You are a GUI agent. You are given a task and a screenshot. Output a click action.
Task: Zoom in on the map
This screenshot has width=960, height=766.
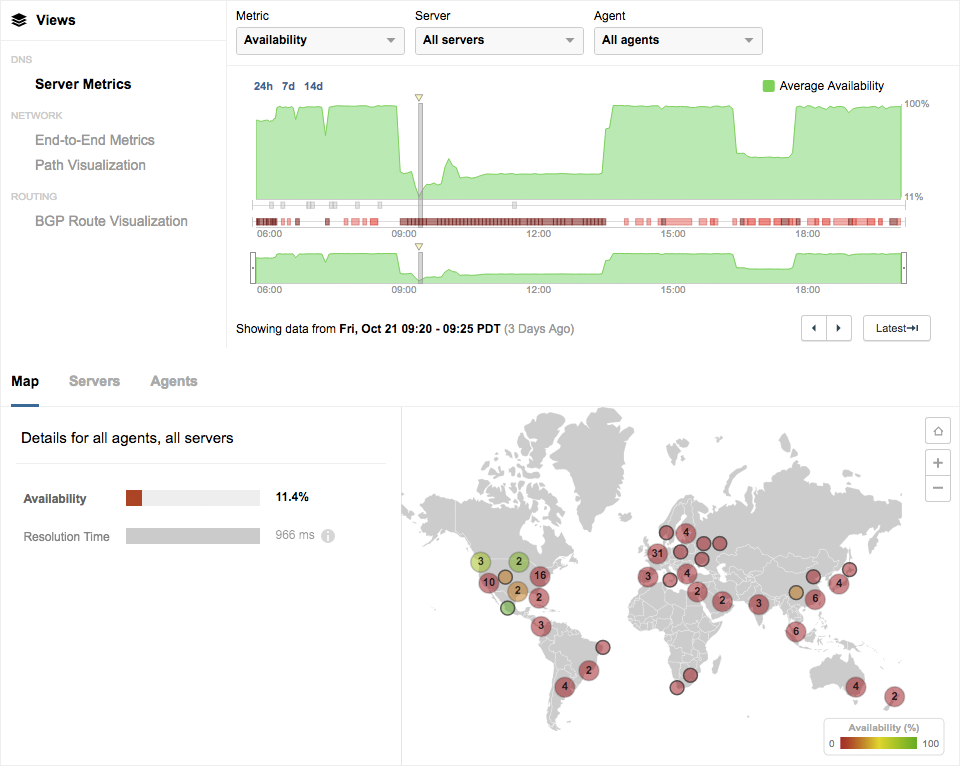(x=938, y=463)
